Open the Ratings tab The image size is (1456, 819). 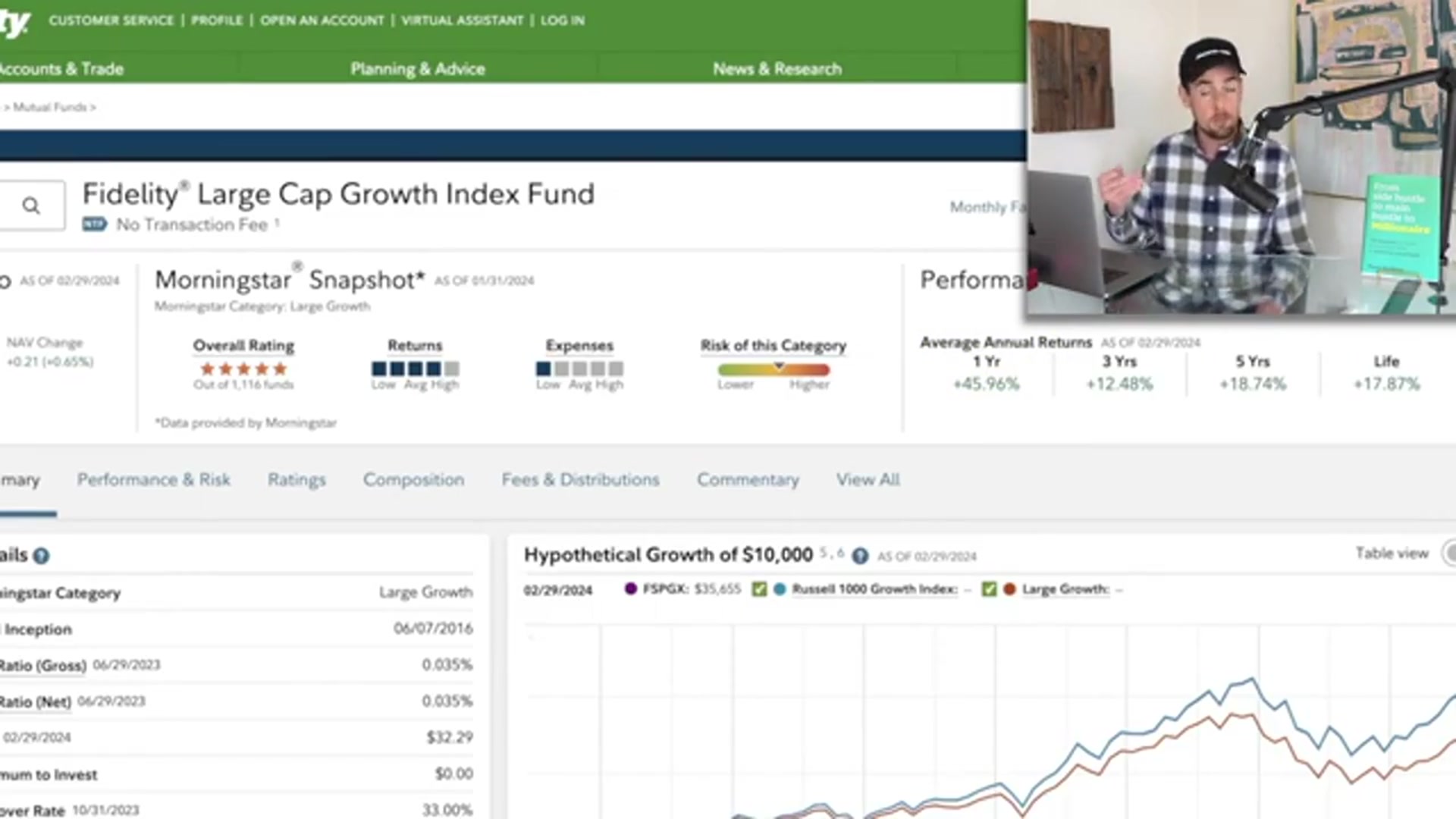(x=297, y=480)
